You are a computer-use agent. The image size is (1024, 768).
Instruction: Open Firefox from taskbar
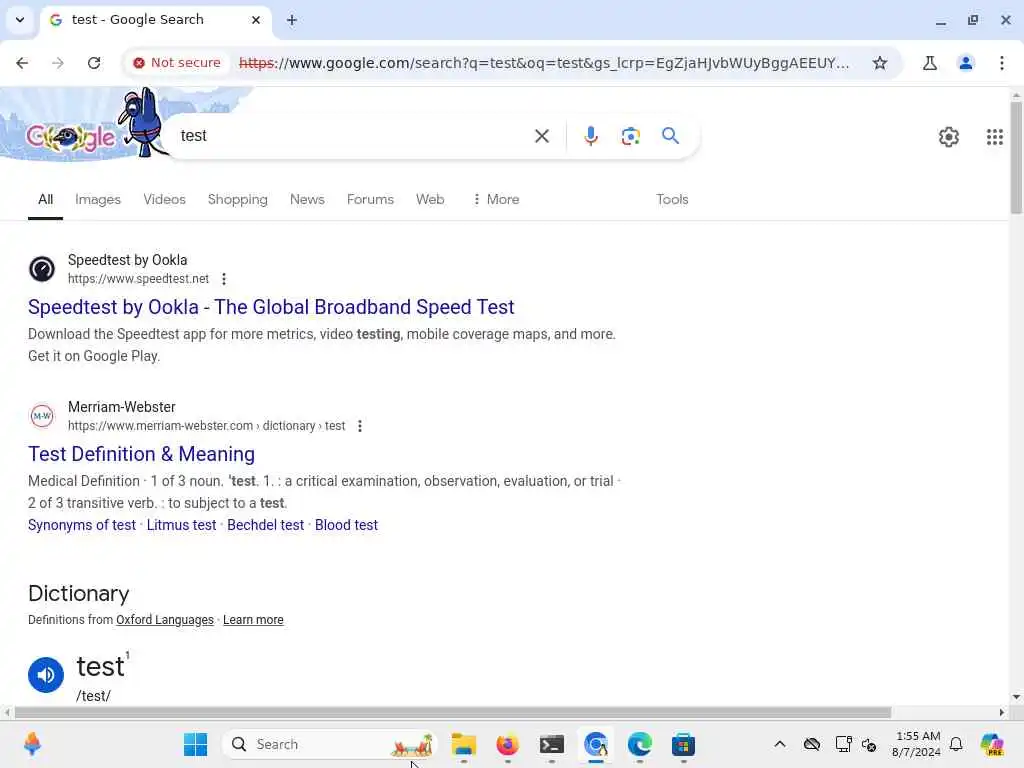click(x=507, y=744)
